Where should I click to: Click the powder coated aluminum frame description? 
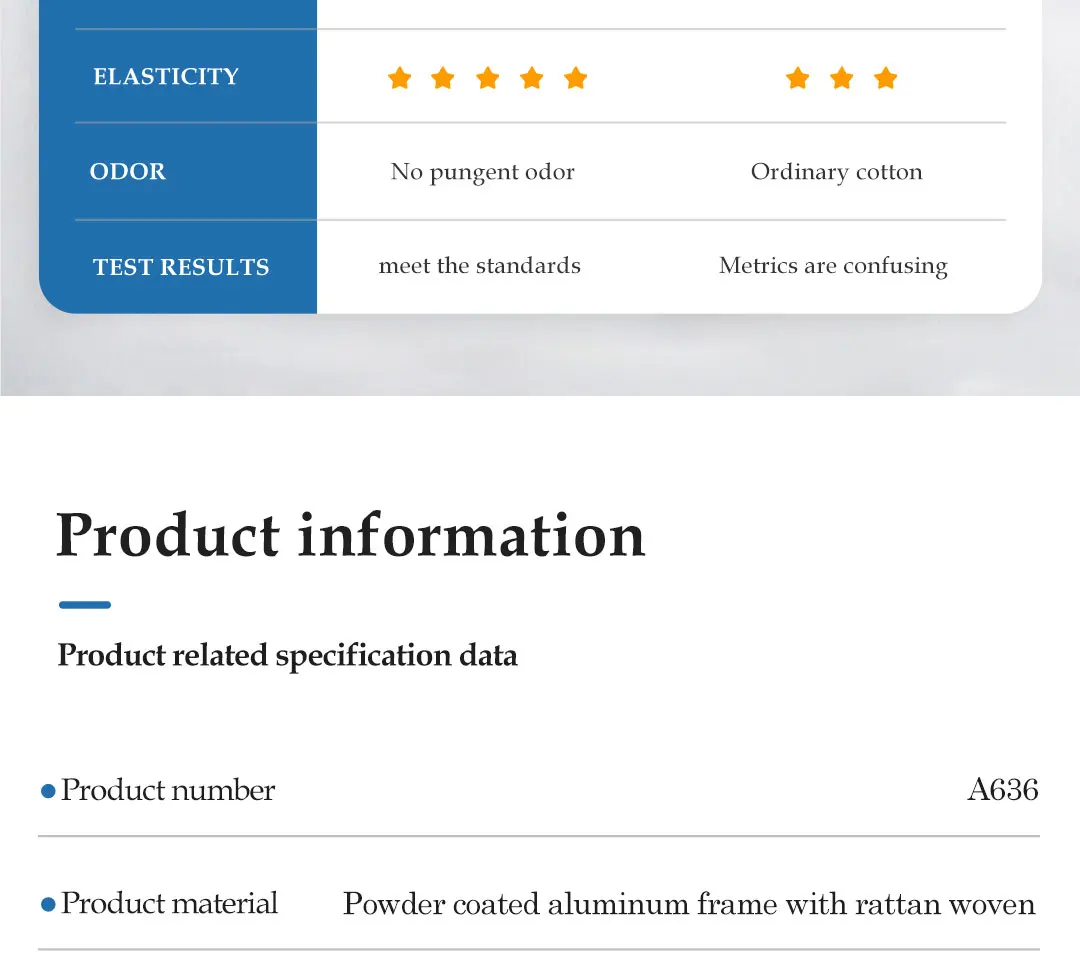(x=688, y=904)
